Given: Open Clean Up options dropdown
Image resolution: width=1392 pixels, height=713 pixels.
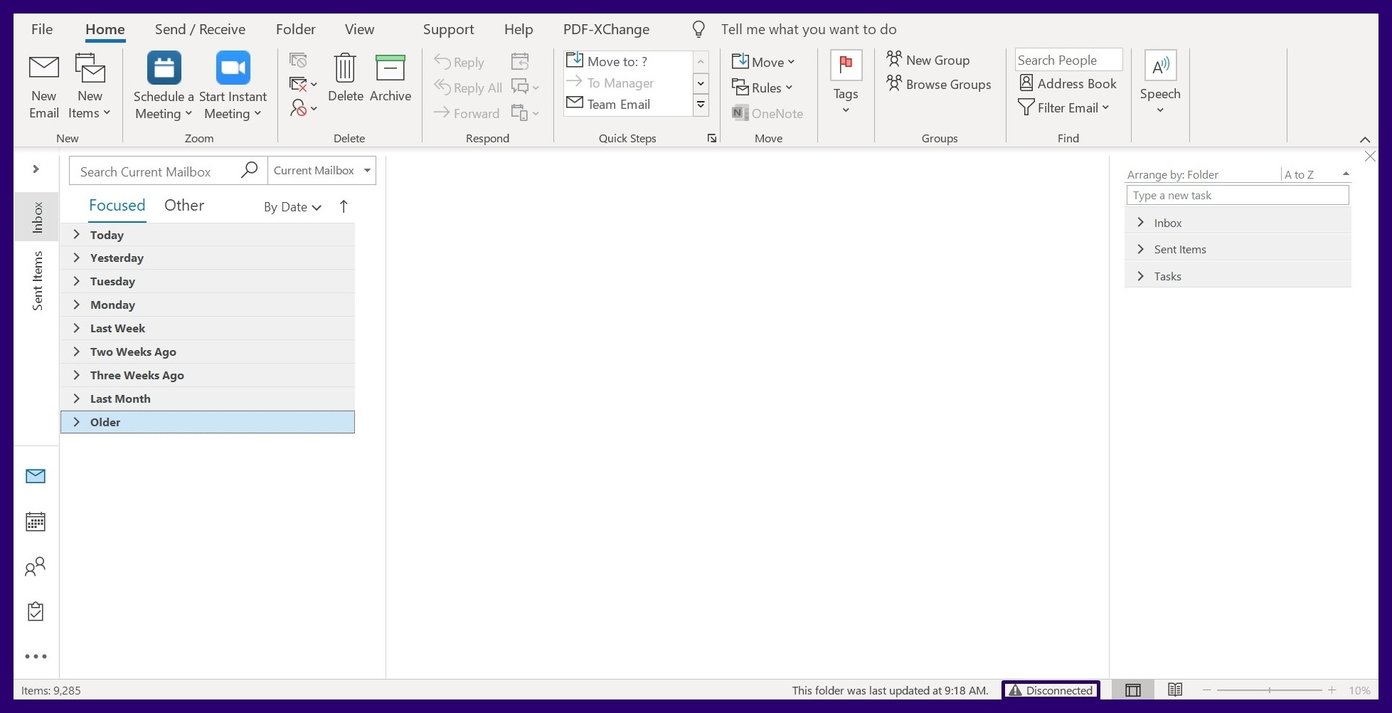Looking at the screenshot, I should click(304, 84).
